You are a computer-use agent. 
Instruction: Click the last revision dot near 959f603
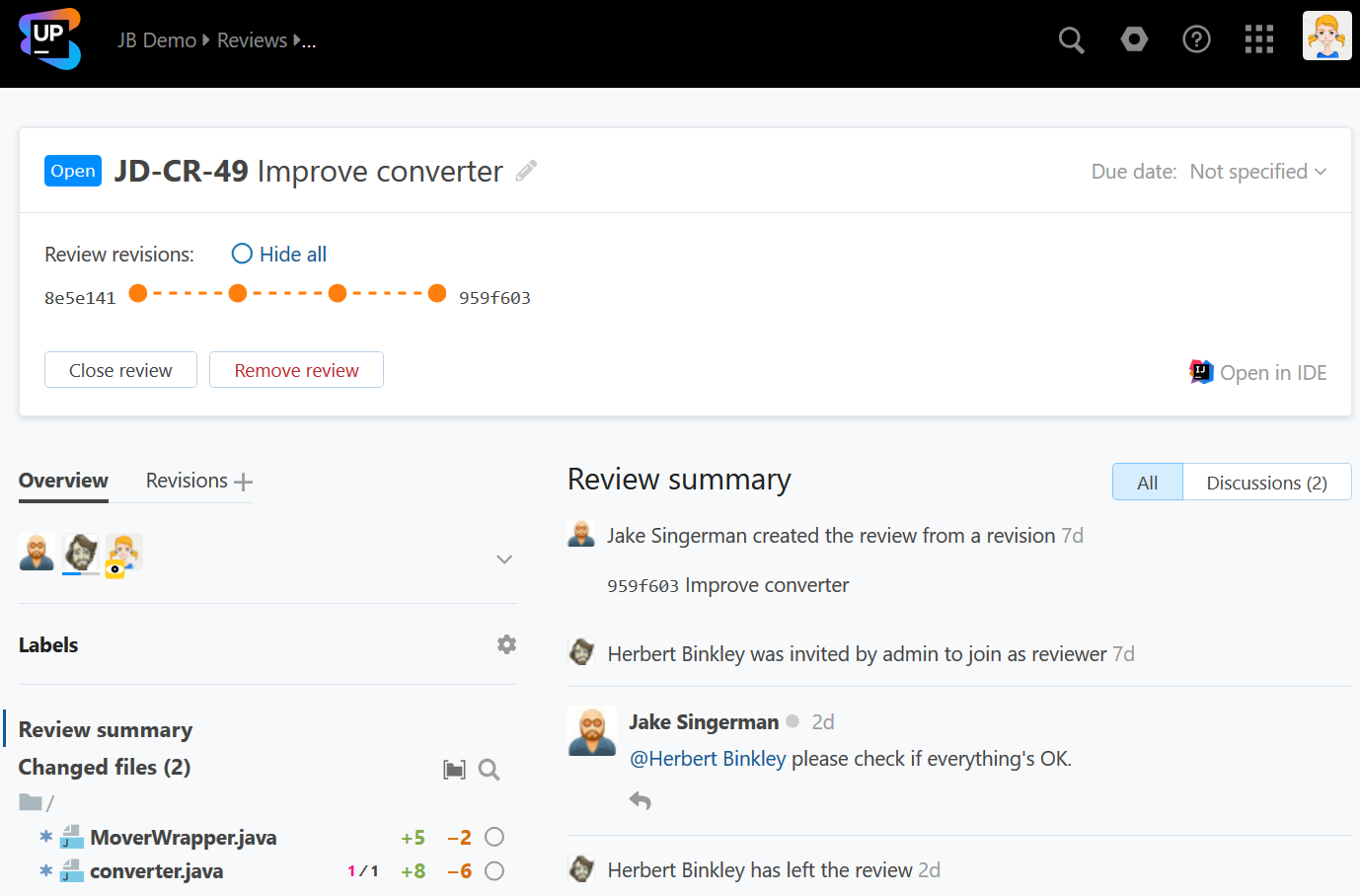coord(437,293)
